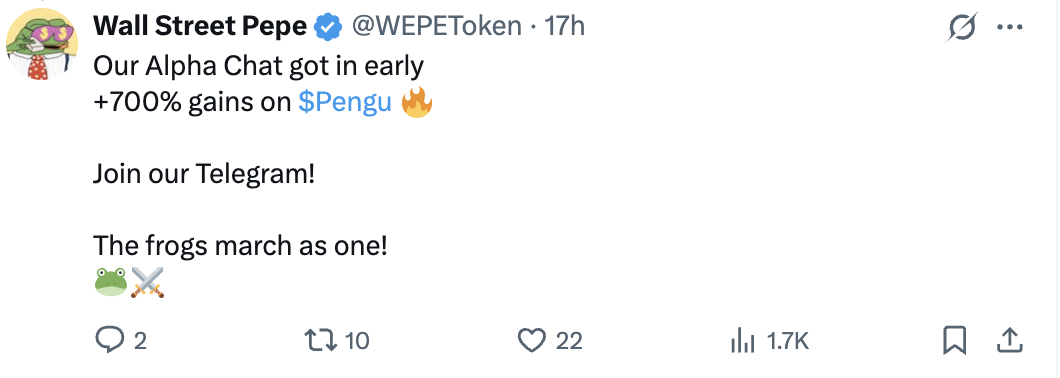
Task: Reply to the post via speech bubble icon
Action: click(x=109, y=340)
